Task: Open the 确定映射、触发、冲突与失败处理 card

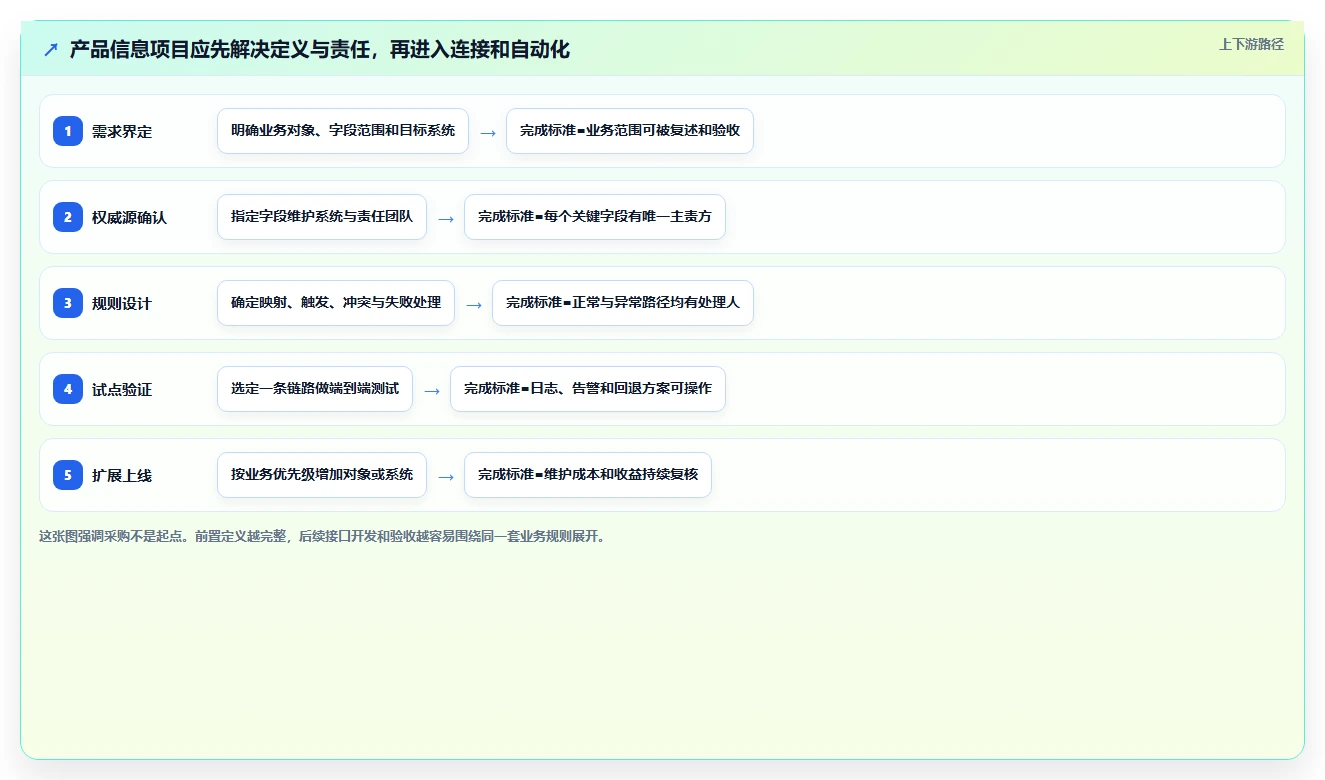Action: click(336, 303)
